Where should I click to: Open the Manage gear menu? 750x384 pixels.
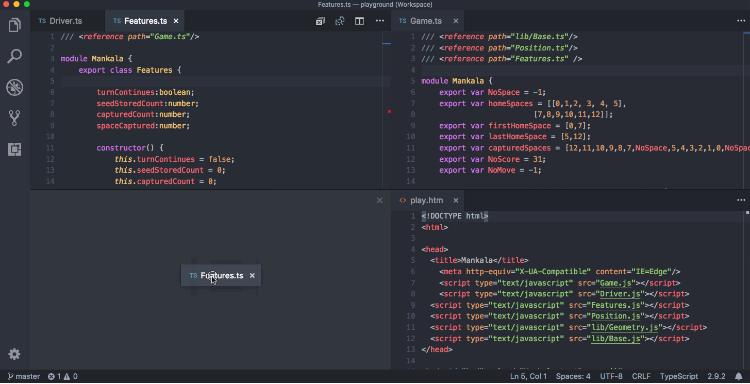click(x=14, y=354)
